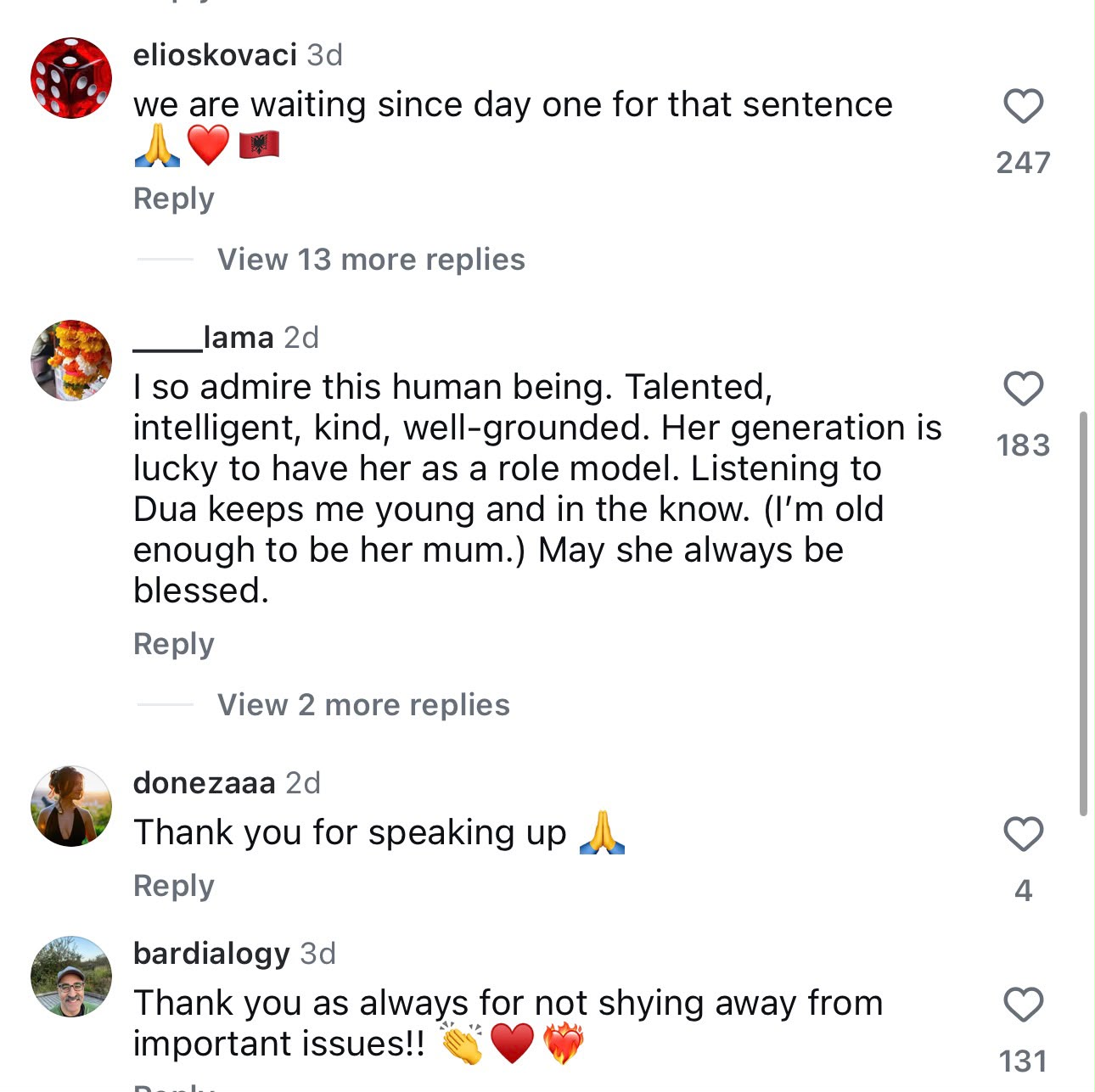Open donezaaa's profile photo
The height and width of the screenshot is (1092, 1095).
point(71,806)
